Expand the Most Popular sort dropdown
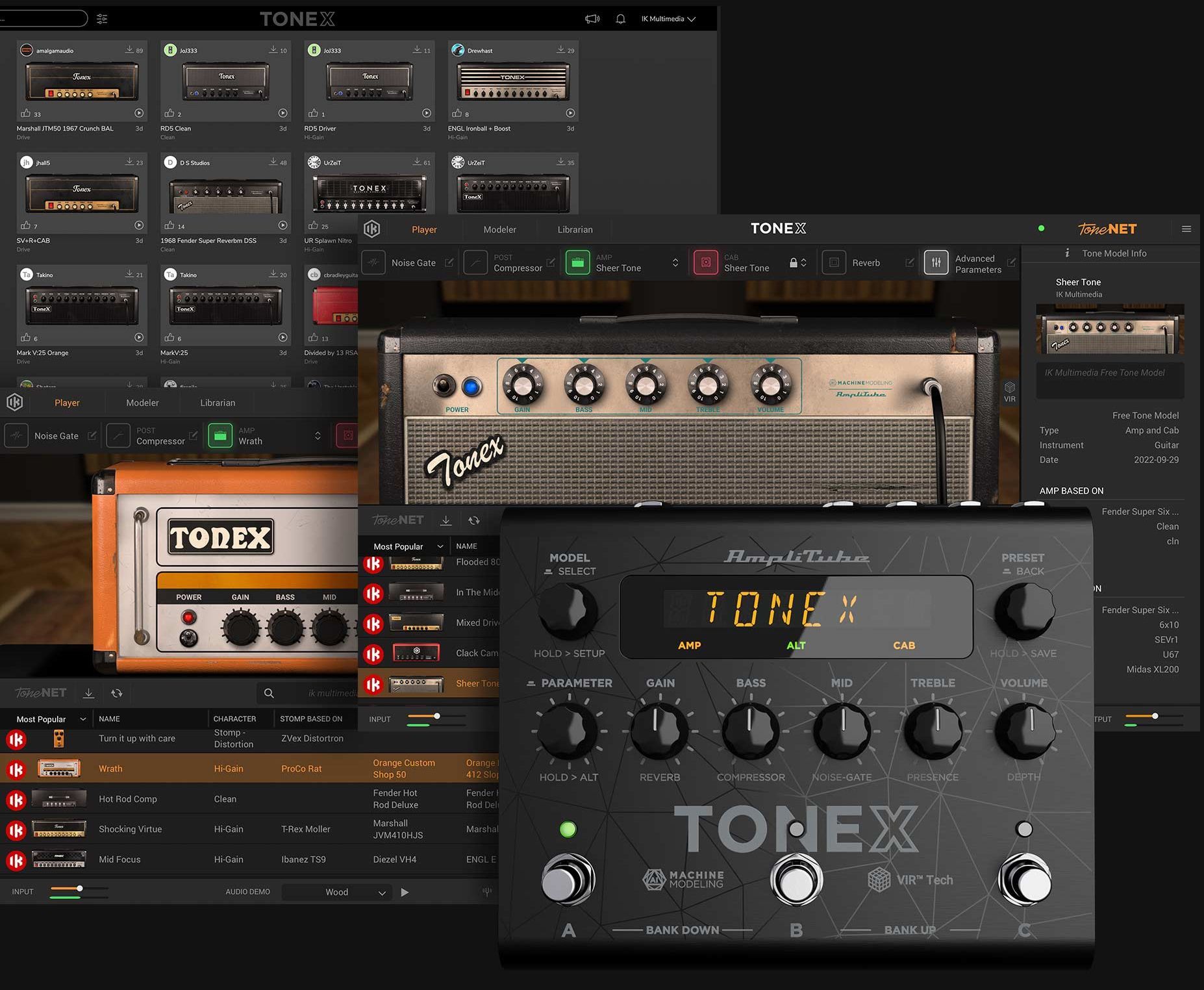This screenshot has height=990, width=1204. tap(51, 719)
